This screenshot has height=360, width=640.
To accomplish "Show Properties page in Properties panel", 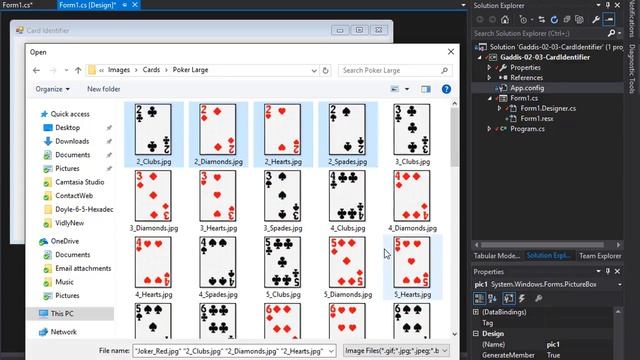I will pos(509,298).
